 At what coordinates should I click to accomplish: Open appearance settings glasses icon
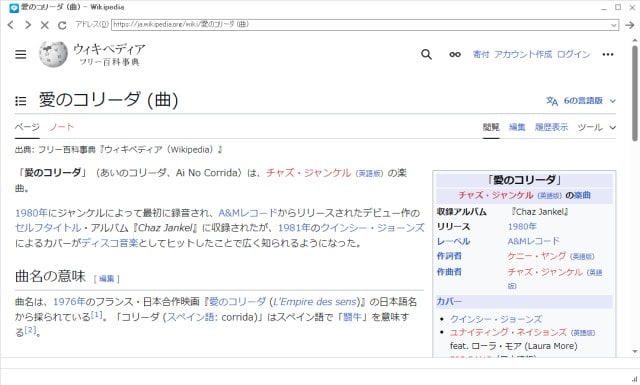[x=455, y=54]
